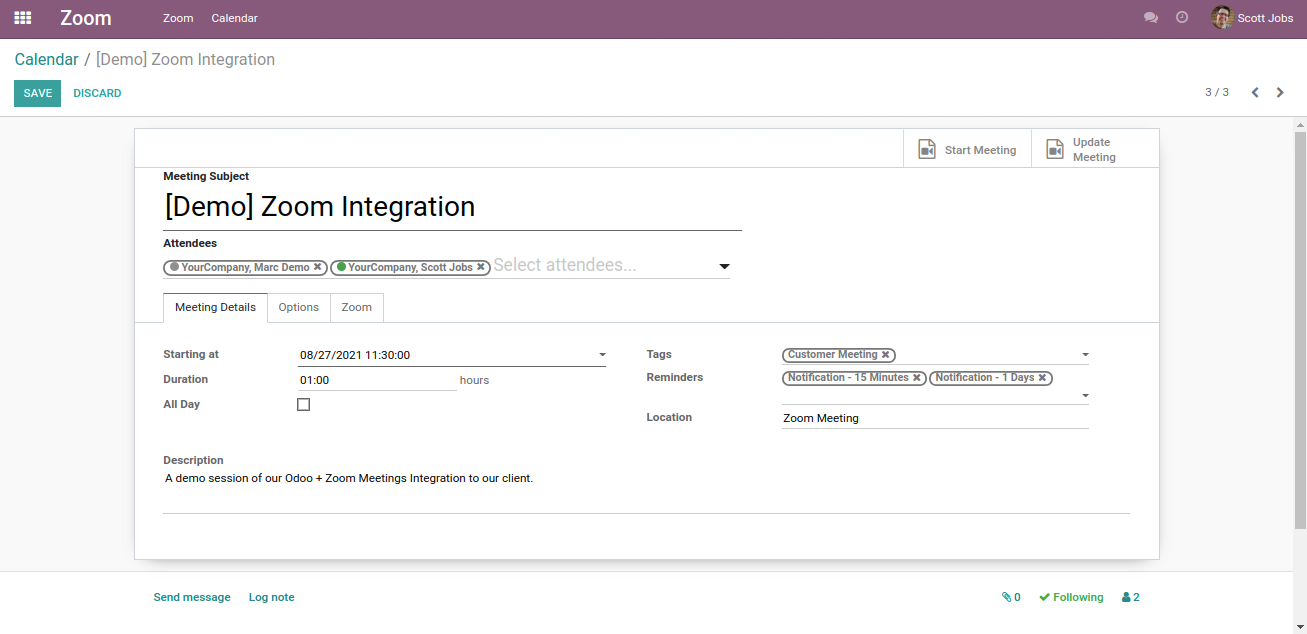The height and width of the screenshot is (634, 1307).
Task: Click the attachments paperclip count
Action: pos(1011,597)
